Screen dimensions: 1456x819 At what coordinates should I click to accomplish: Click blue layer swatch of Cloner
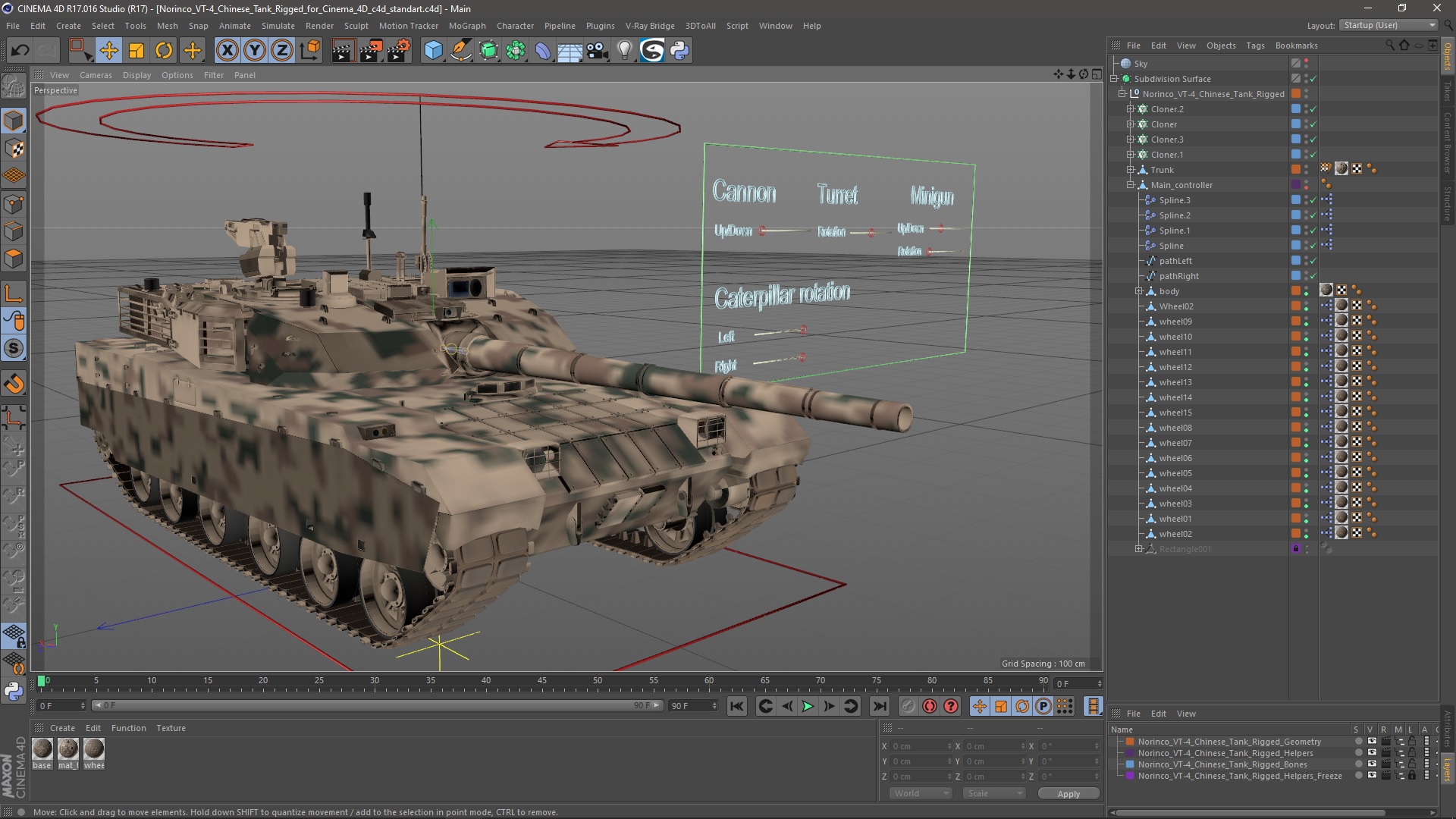click(x=1296, y=124)
